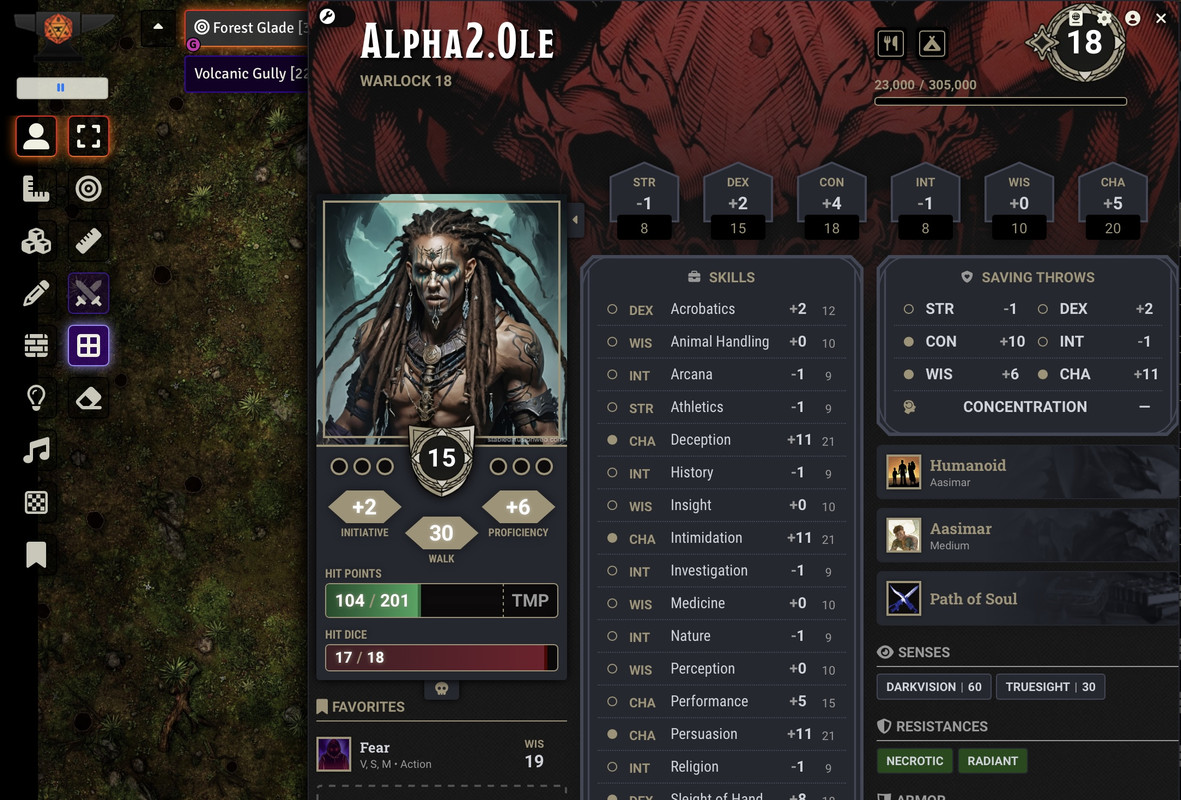Mark the first death save circle
This screenshot has height=800, width=1181.
(x=339, y=467)
